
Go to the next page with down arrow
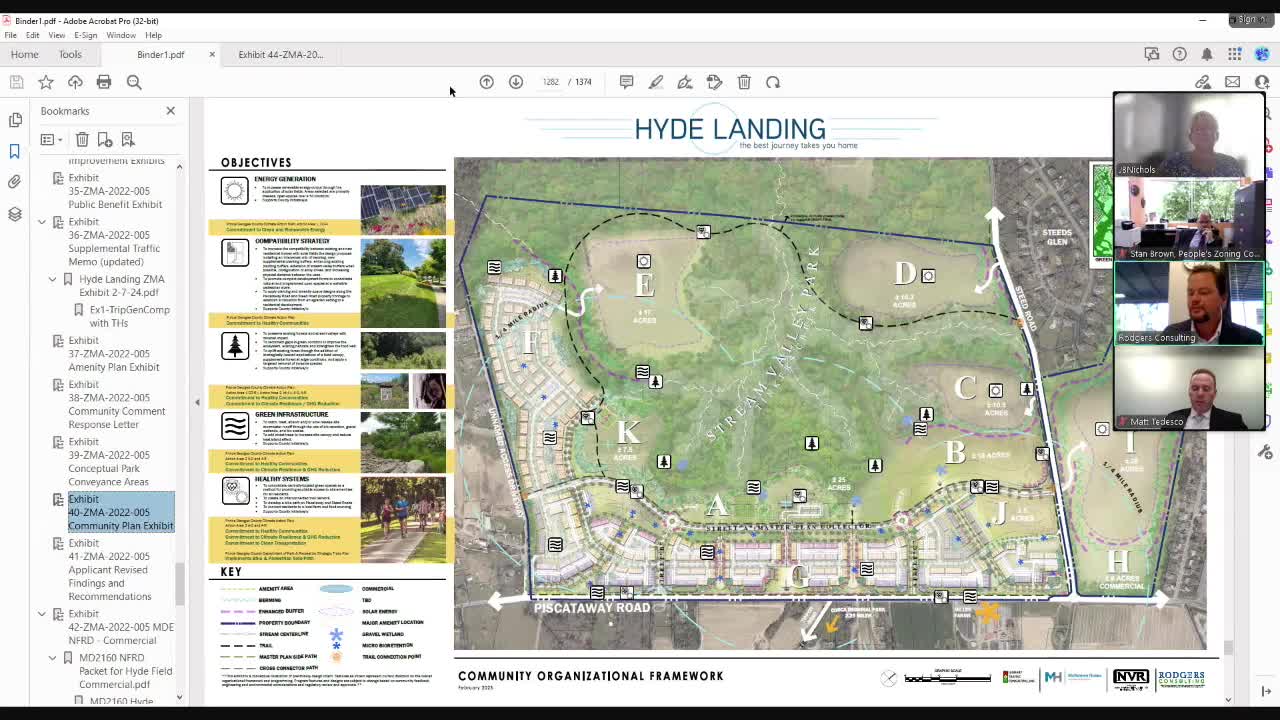pyautogui.click(x=516, y=82)
